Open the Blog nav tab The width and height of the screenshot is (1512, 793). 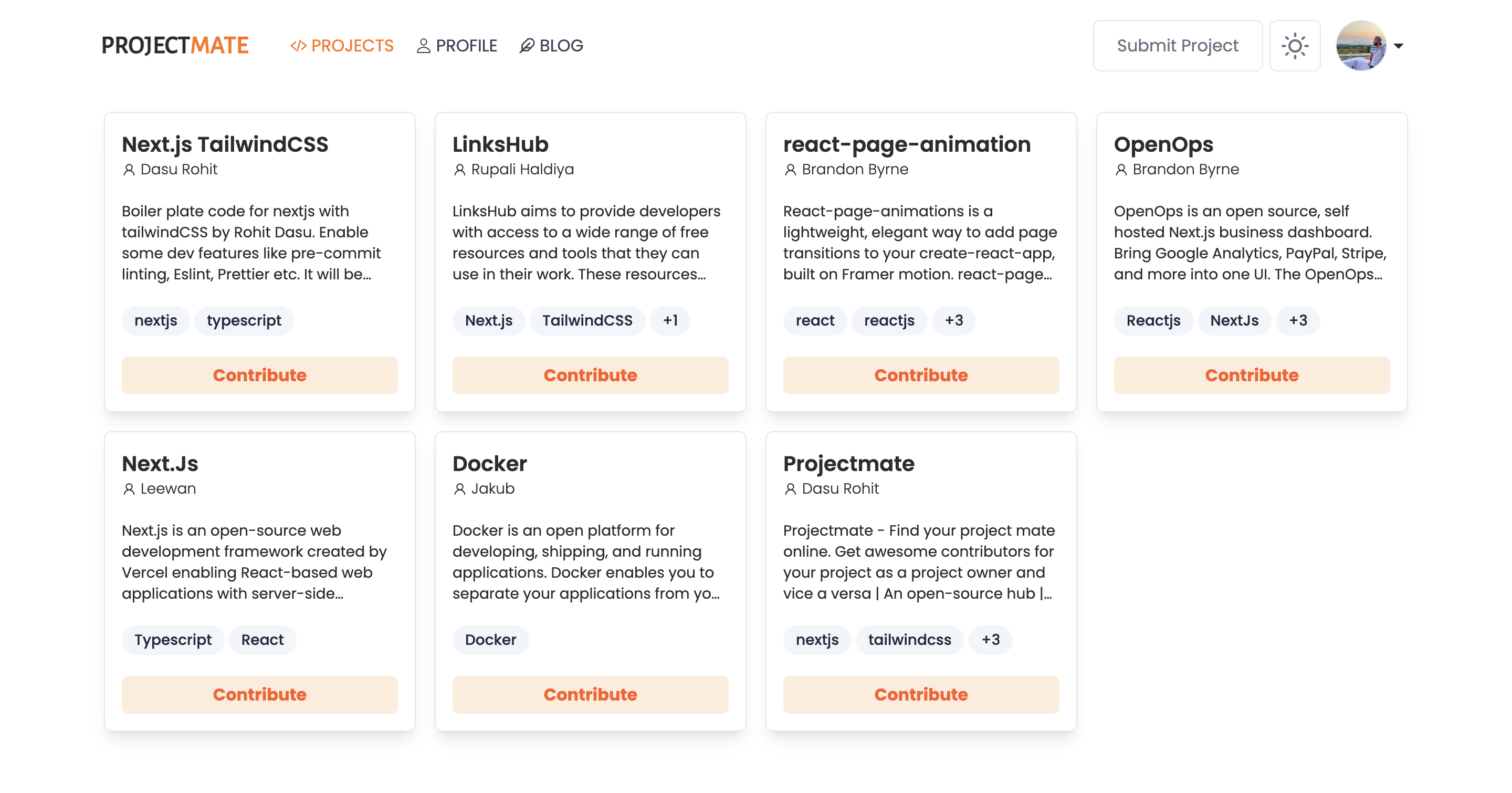[551, 45]
